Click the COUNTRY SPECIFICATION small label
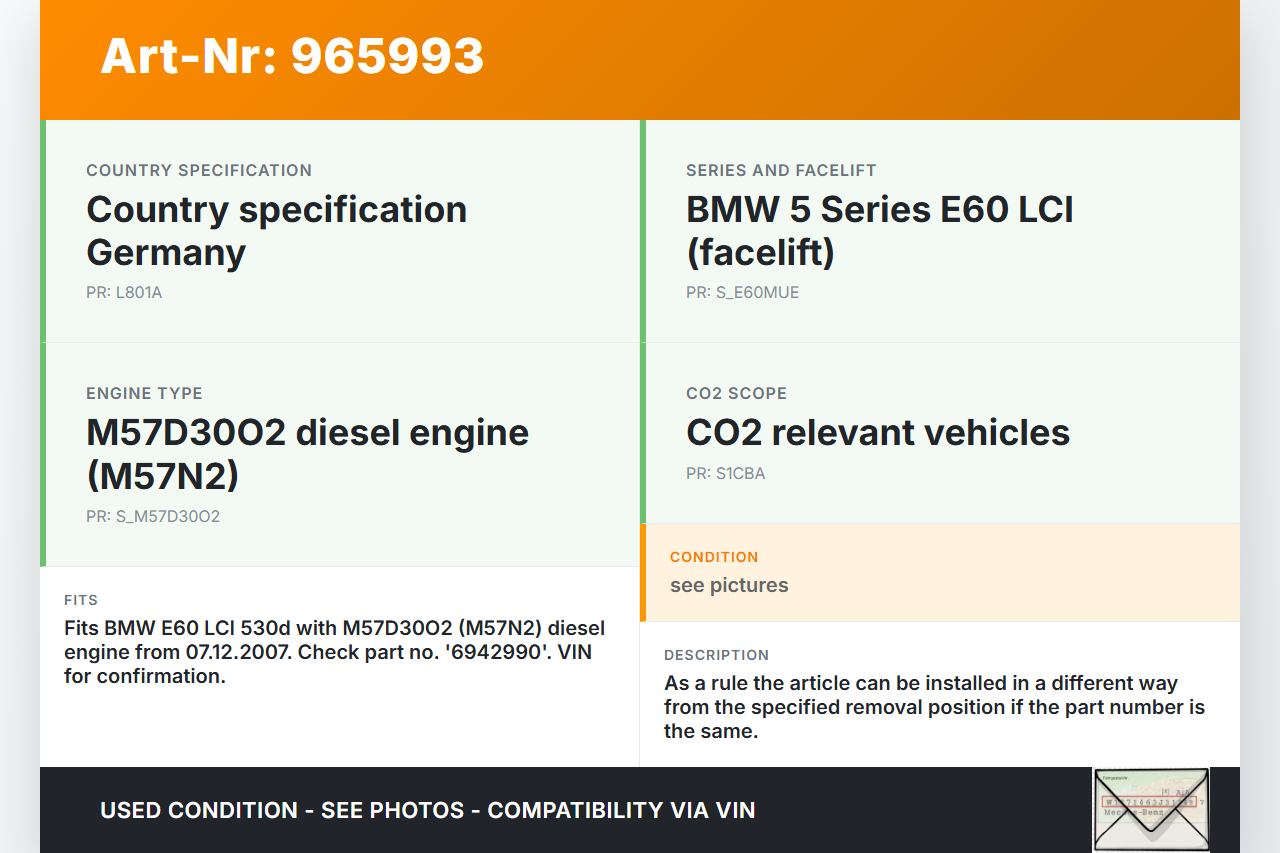Viewport: 1280px width, 853px height. point(199,170)
